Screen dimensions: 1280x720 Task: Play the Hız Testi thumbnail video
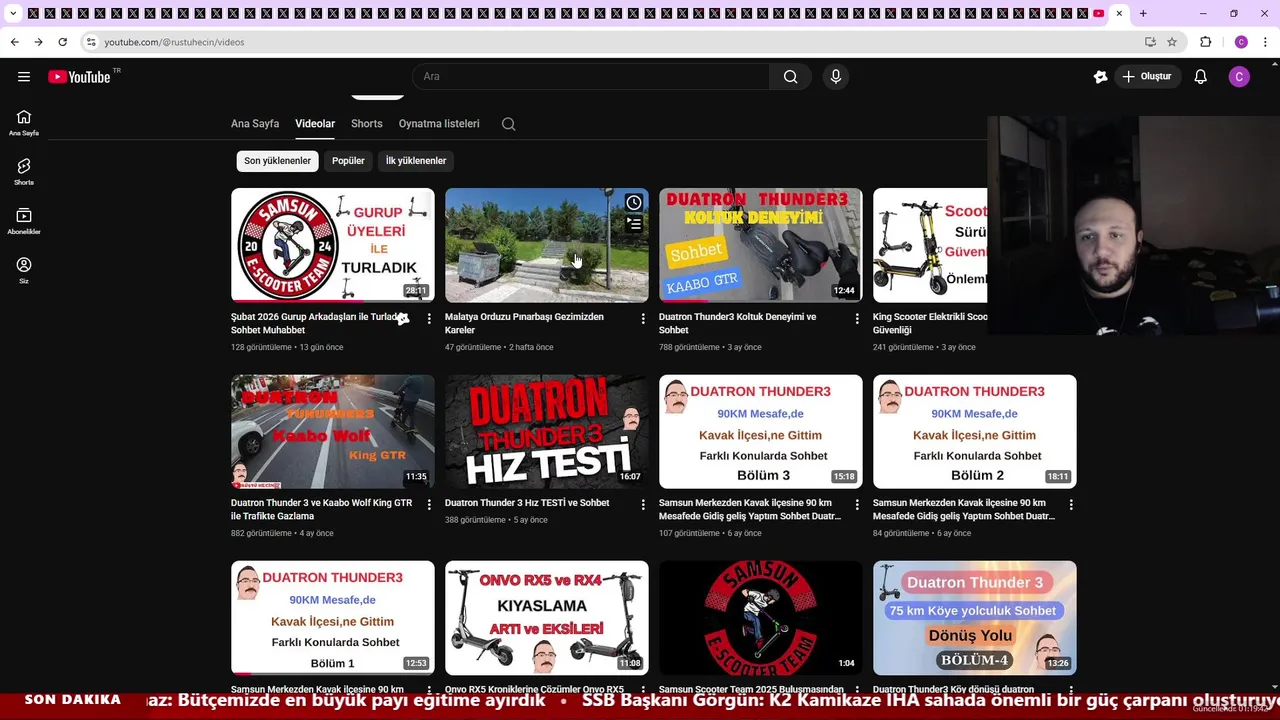547,431
